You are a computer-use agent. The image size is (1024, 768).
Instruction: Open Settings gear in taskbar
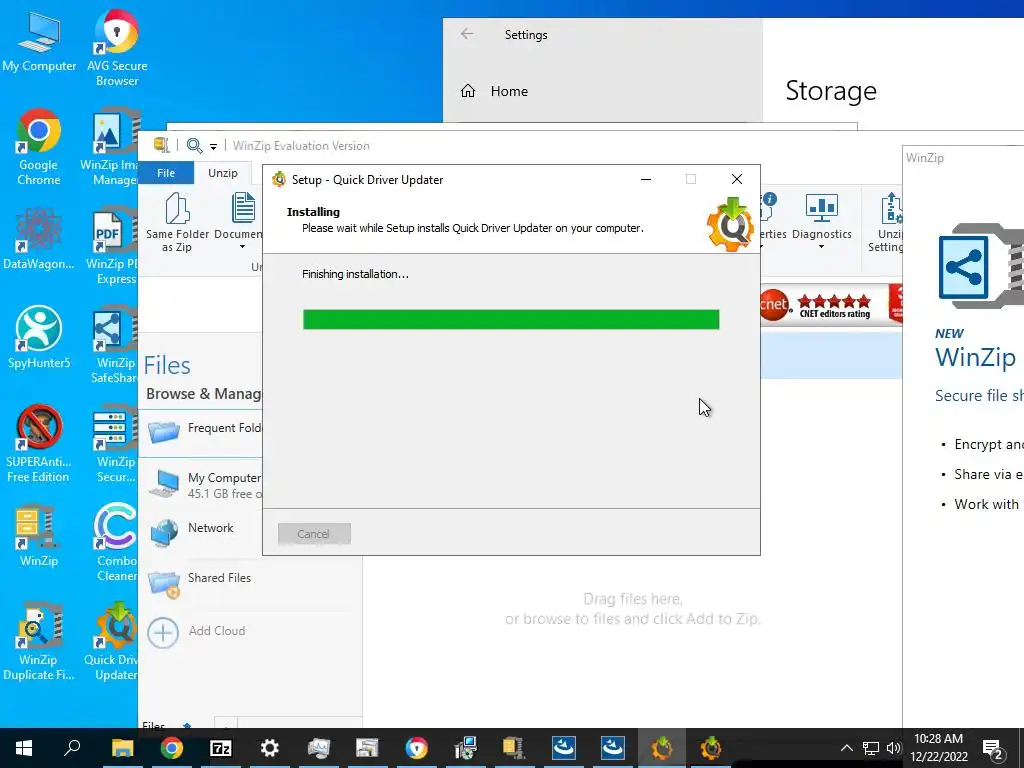(x=269, y=748)
